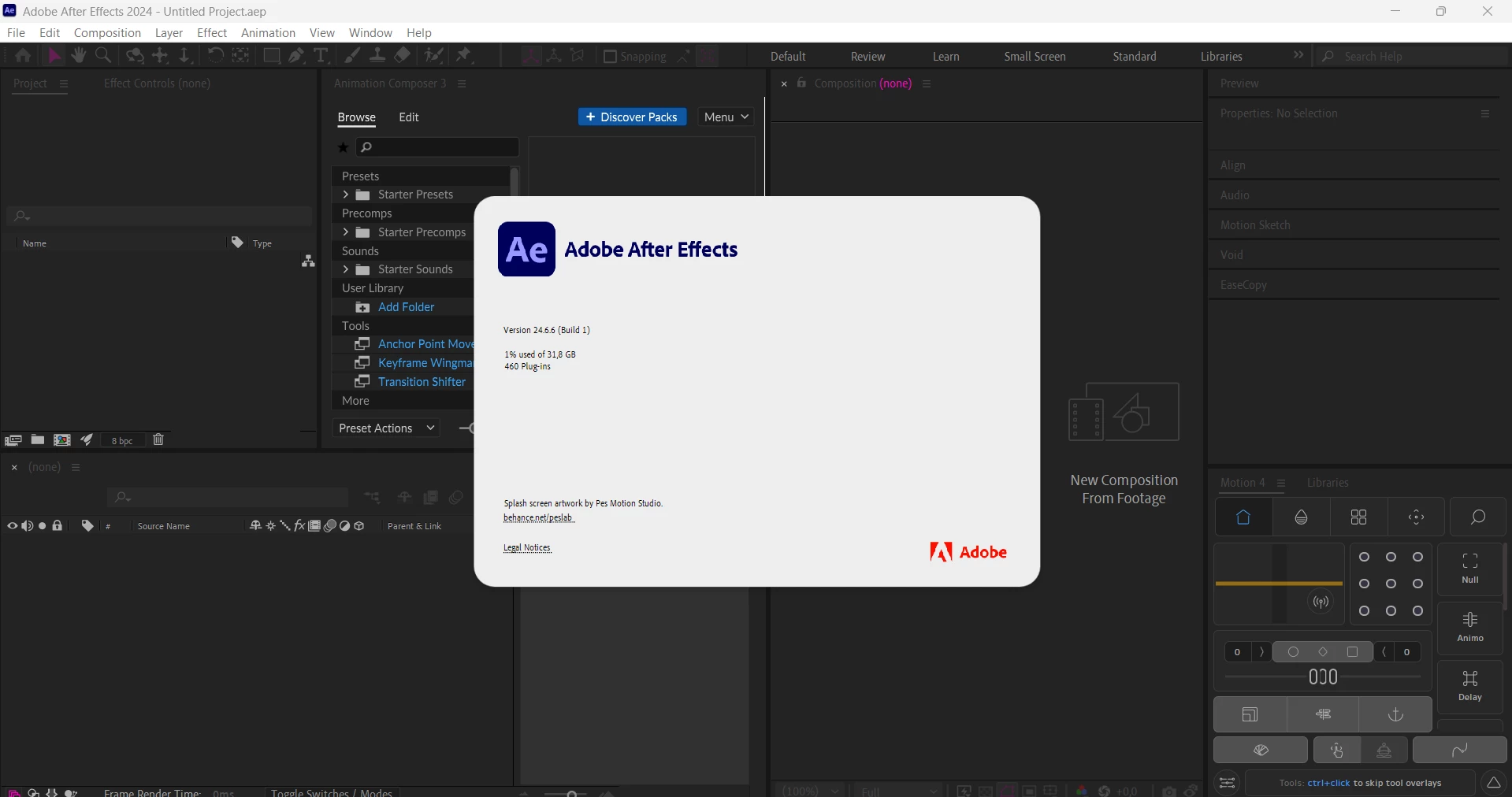Select the Selection arrow tool
Image resolution: width=1512 pixels, height=797 pixels.
54,56
